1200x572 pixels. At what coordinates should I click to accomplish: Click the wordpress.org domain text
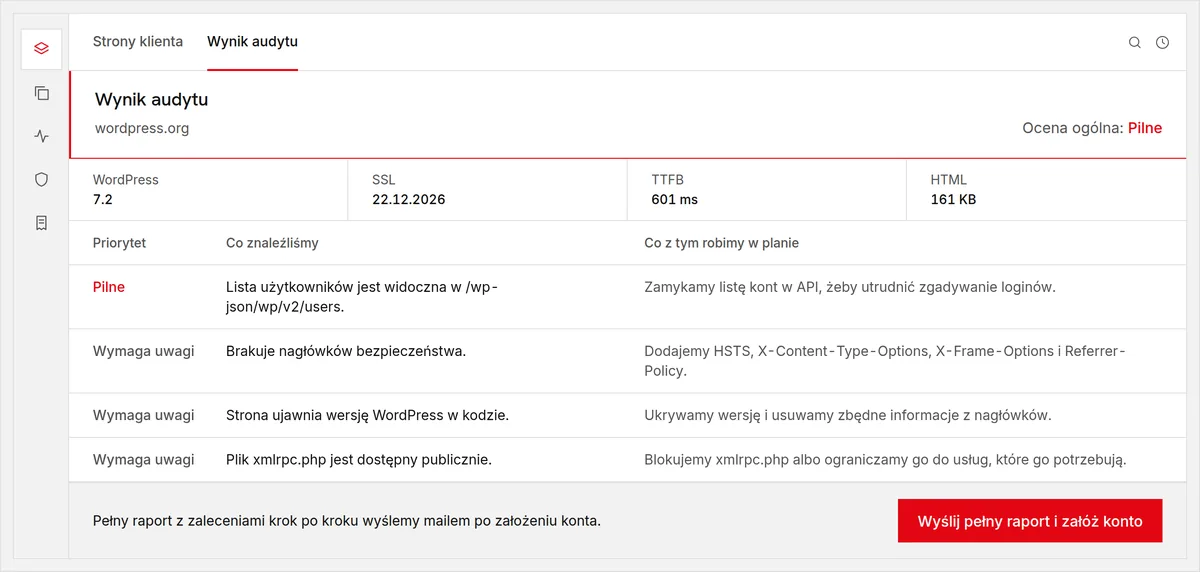[x=141, y=128]
